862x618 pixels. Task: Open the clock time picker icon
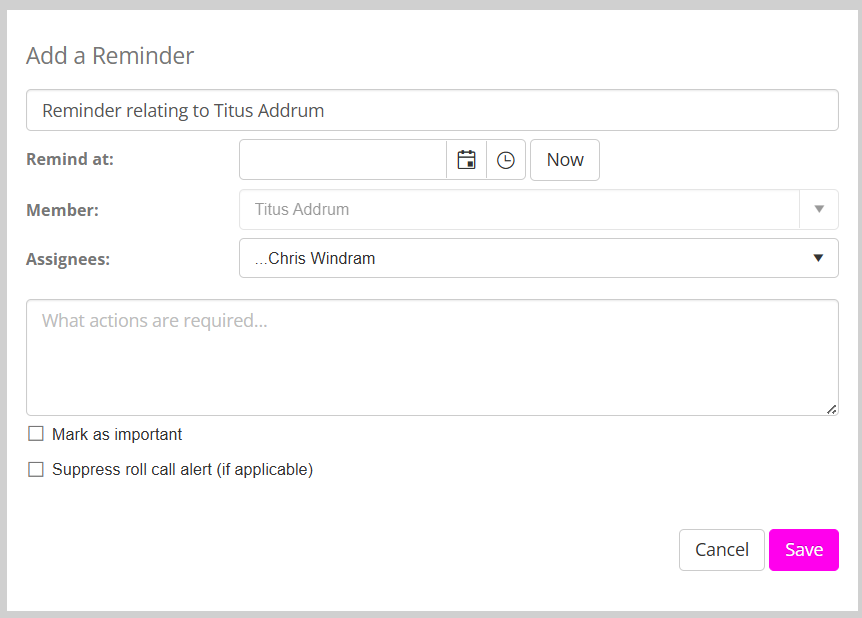coord(506,160)
